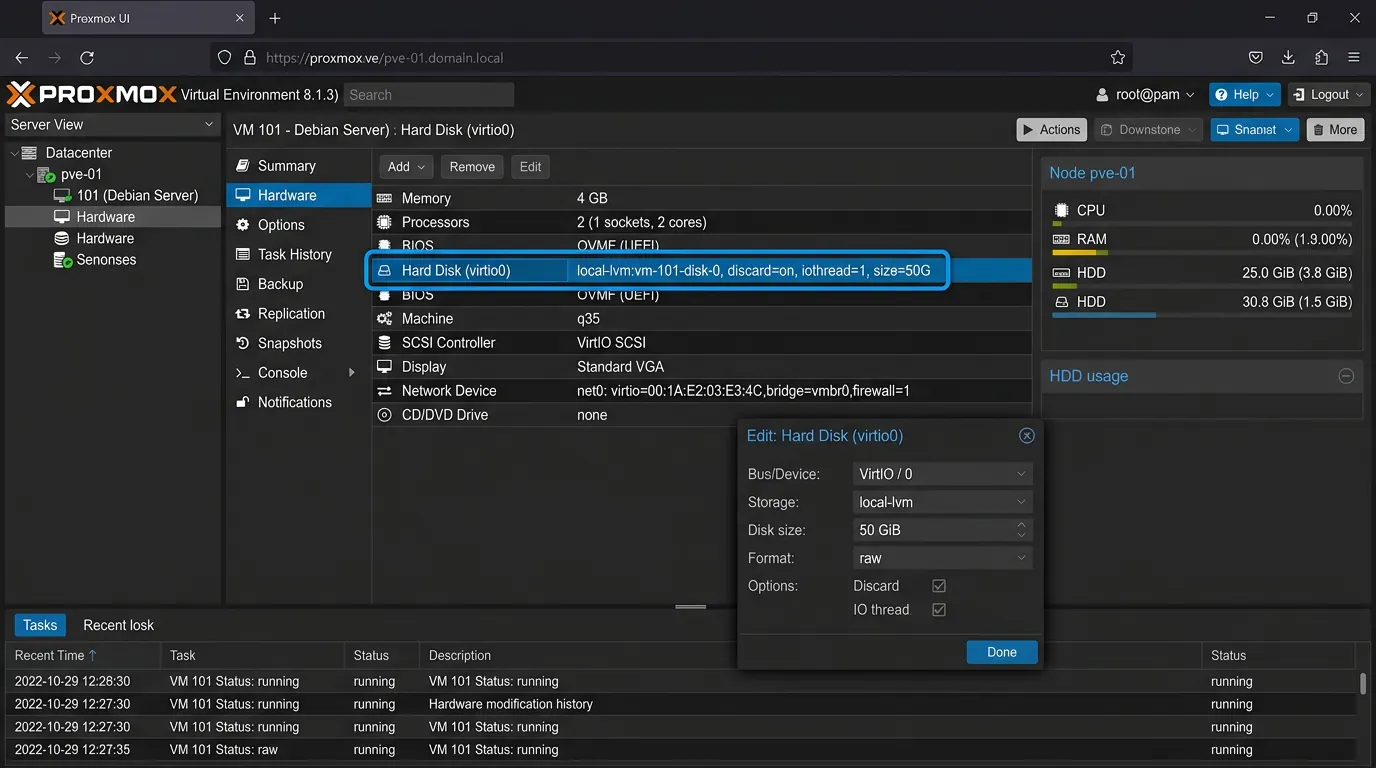Open the Add hardware dropdown

pos(406,167)
